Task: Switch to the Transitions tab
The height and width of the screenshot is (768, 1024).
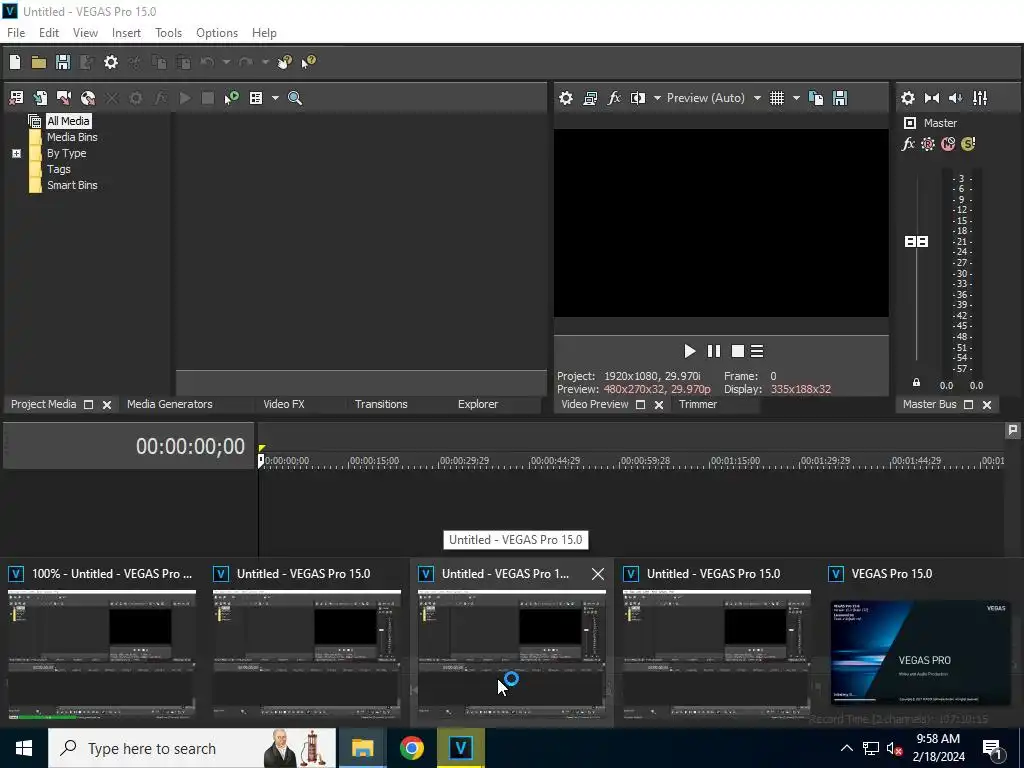Action: point(381,404)
